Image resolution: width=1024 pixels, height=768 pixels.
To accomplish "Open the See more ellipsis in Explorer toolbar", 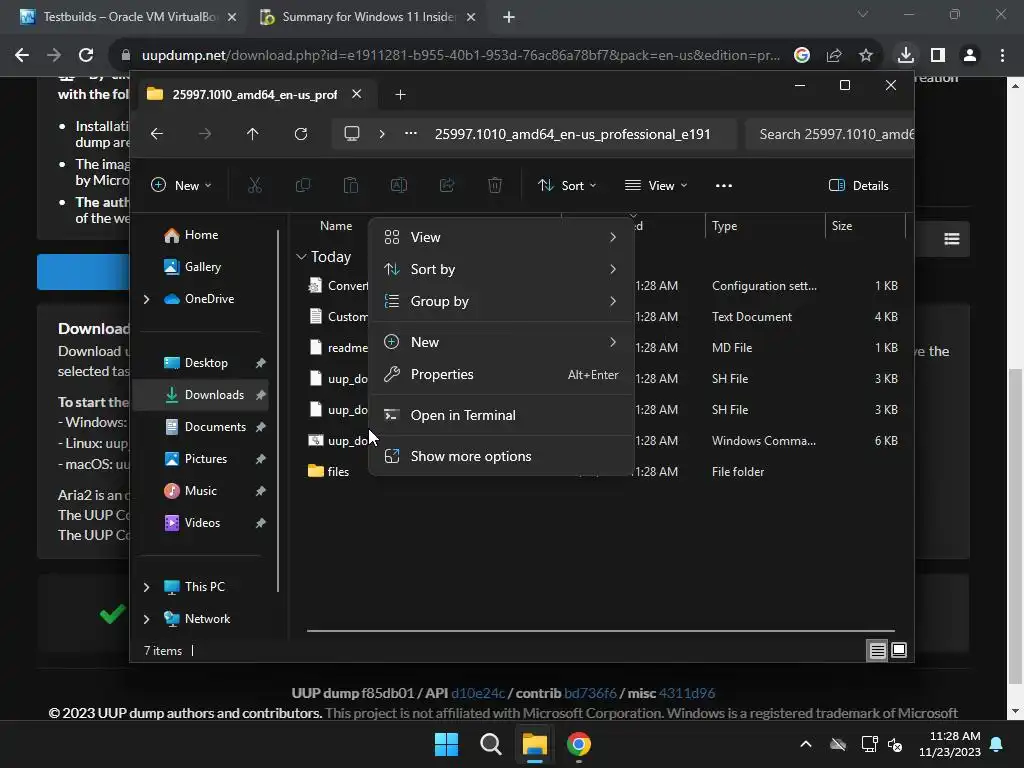I will [724, 185].
